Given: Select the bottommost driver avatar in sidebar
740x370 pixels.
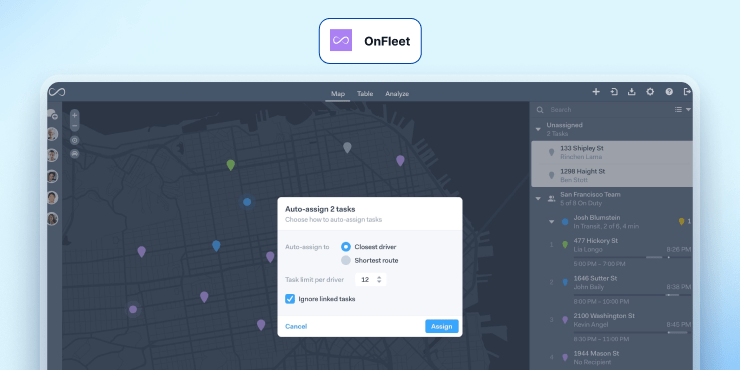Looking at the screenshot, I should (52, 219).
